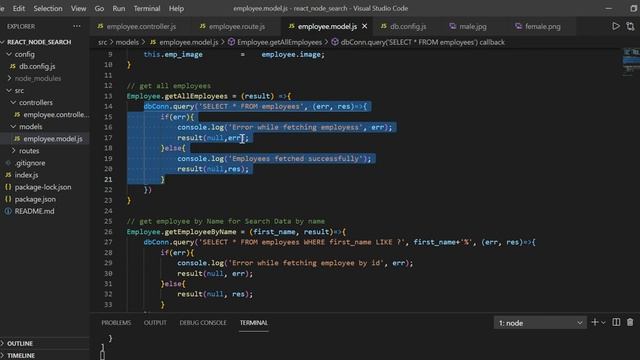Click the breadcrumb Employee.getAllEmployees symbol icon
Viewport: 640px width, 360px height.
click(x=231, y=42)
